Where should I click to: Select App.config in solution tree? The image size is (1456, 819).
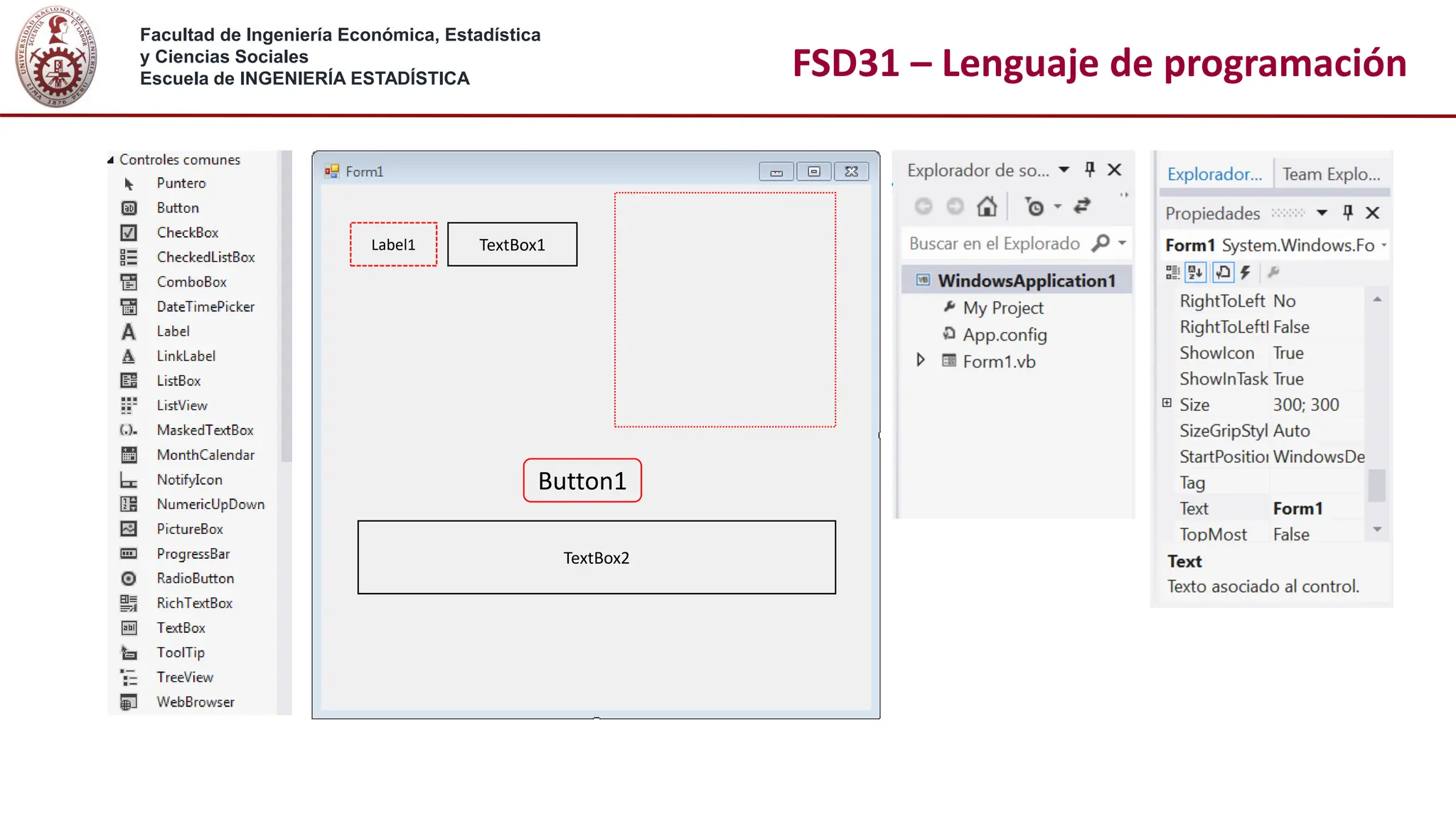pos(1005,335)
